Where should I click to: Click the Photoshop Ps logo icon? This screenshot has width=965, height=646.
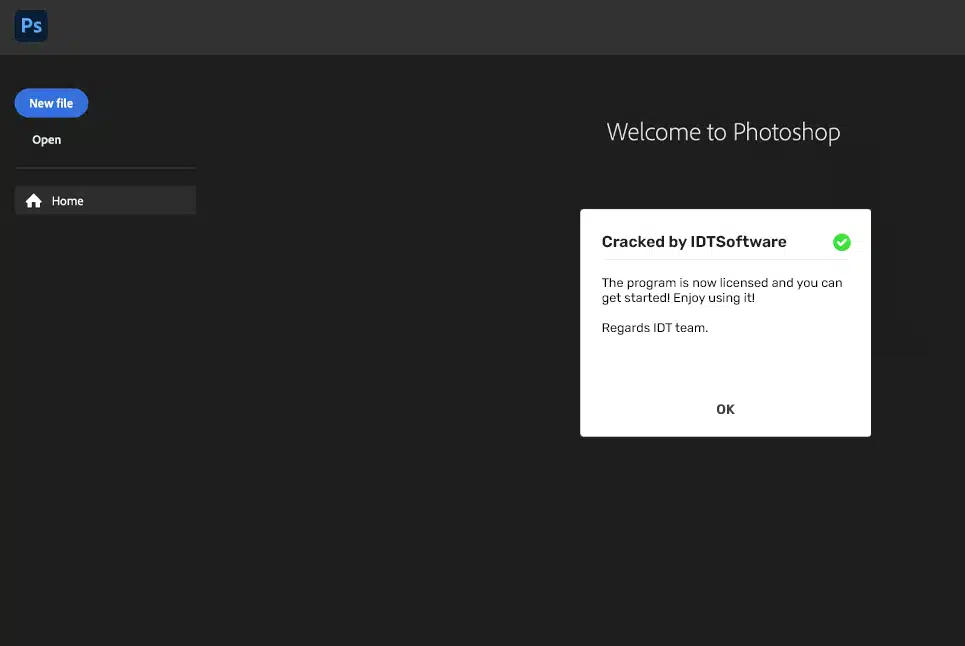pyautogui.click(x=31, y=26)
